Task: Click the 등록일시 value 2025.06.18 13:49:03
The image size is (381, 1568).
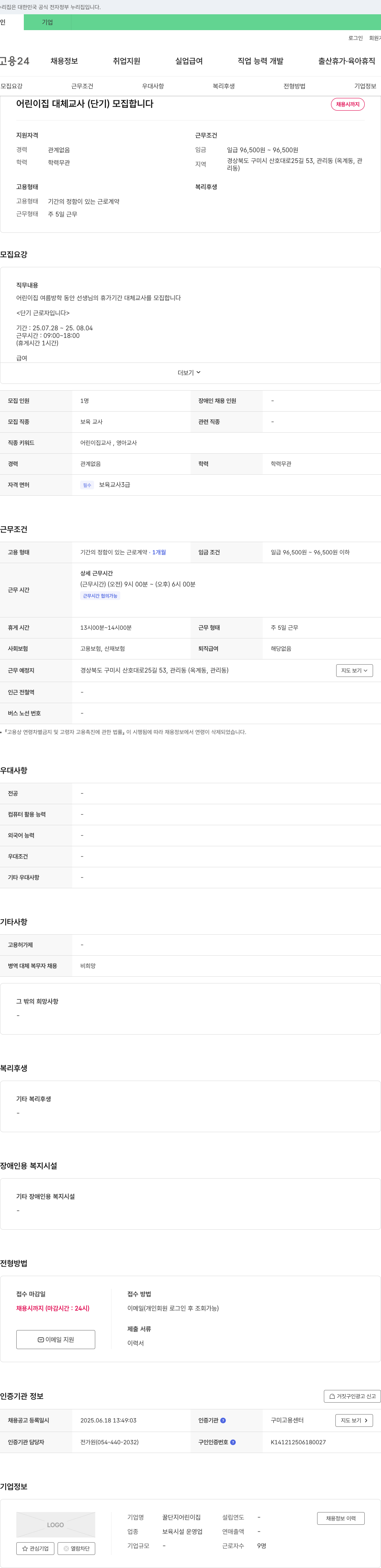Action: pos(108,1420)
